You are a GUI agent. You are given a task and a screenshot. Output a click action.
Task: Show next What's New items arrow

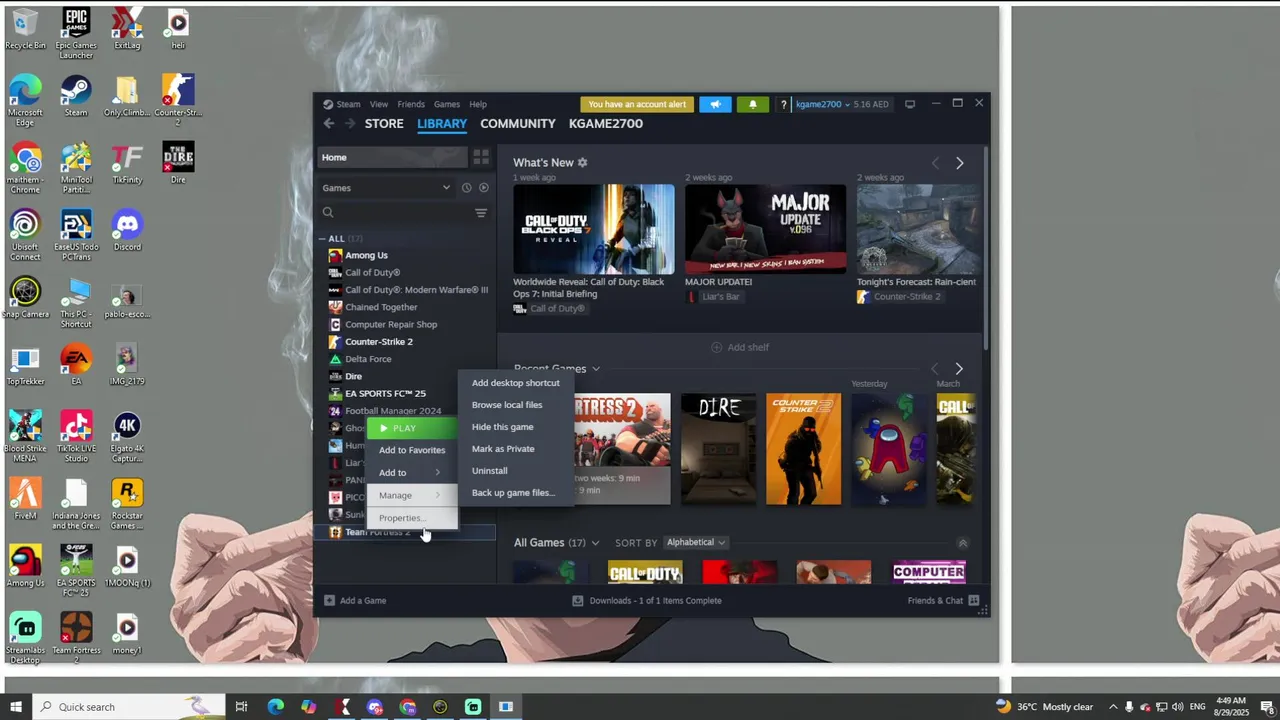[x=959, y=163]
